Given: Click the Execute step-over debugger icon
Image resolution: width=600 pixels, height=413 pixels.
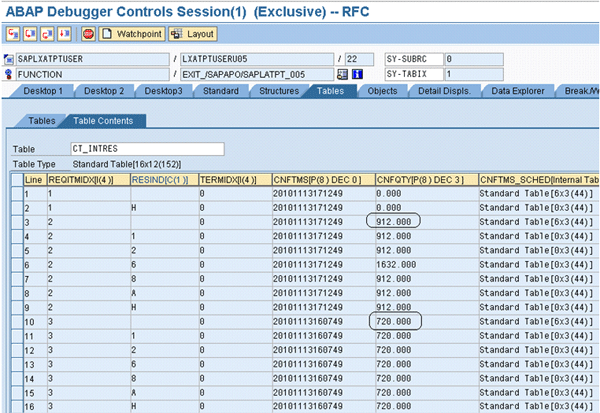Looking at the screenshot, I should coord(28,33).
